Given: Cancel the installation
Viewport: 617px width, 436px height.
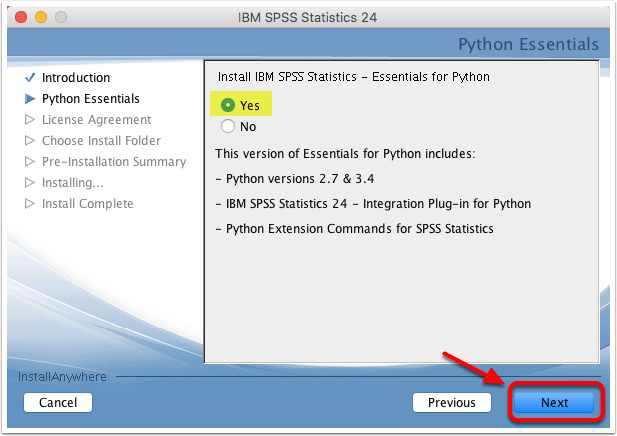Looking at the screenshot, I should [x=58, y=403].
